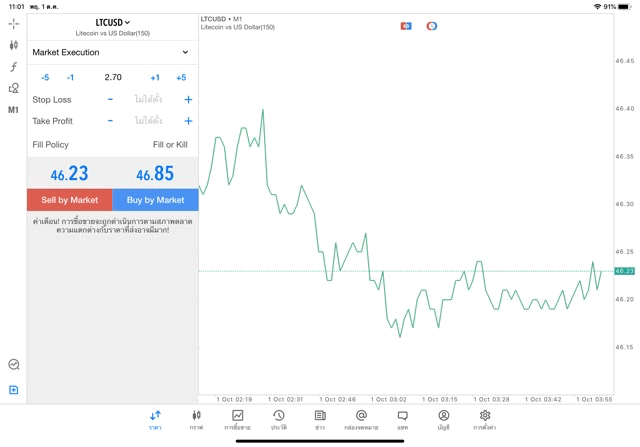This screenshot has width=640, height=447.
Task: Expand the LTCUSD symbol dropdown
Action: tap(112, 22)
